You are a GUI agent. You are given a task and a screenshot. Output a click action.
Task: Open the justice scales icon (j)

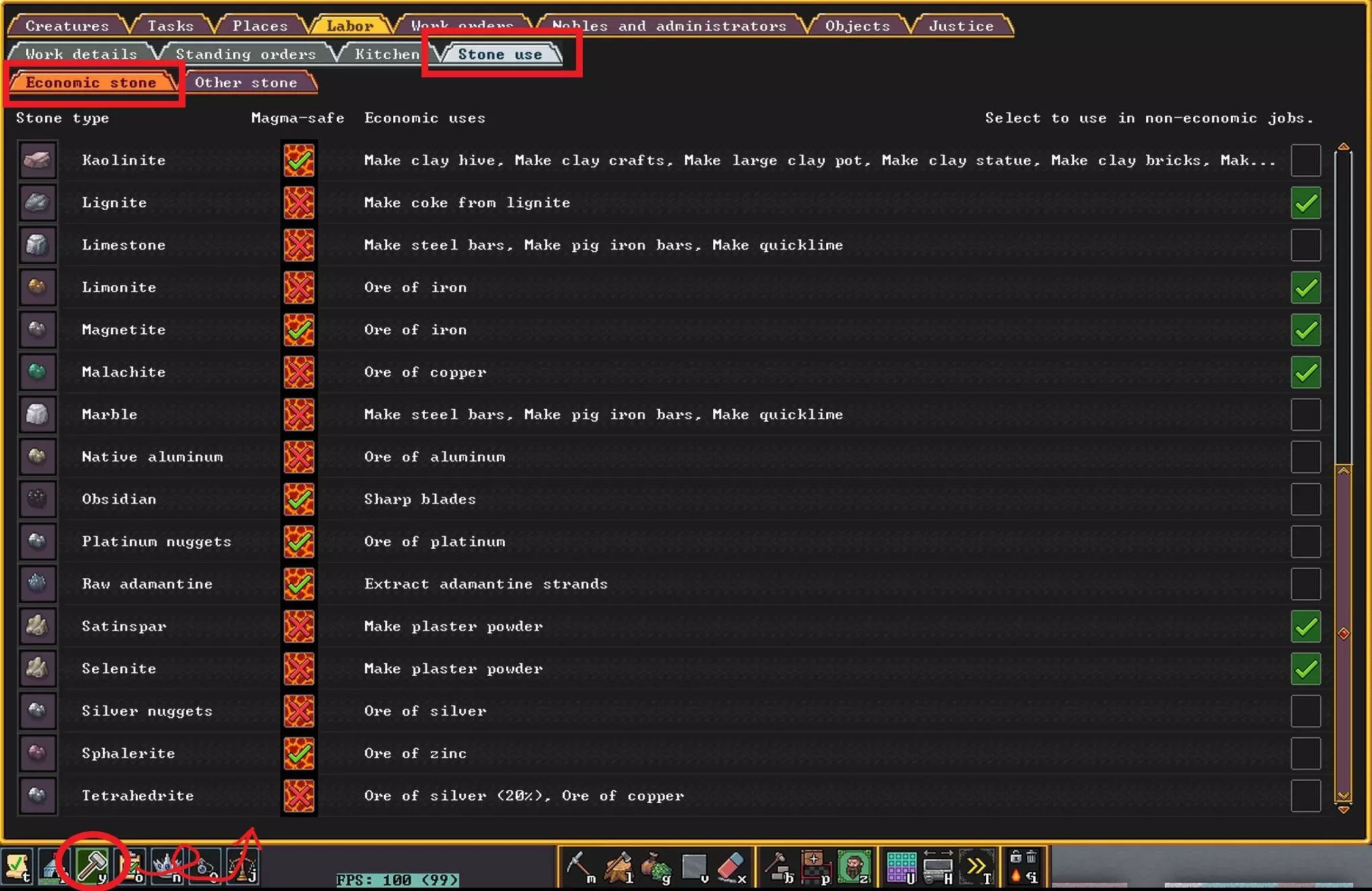[x=243, y=867]
